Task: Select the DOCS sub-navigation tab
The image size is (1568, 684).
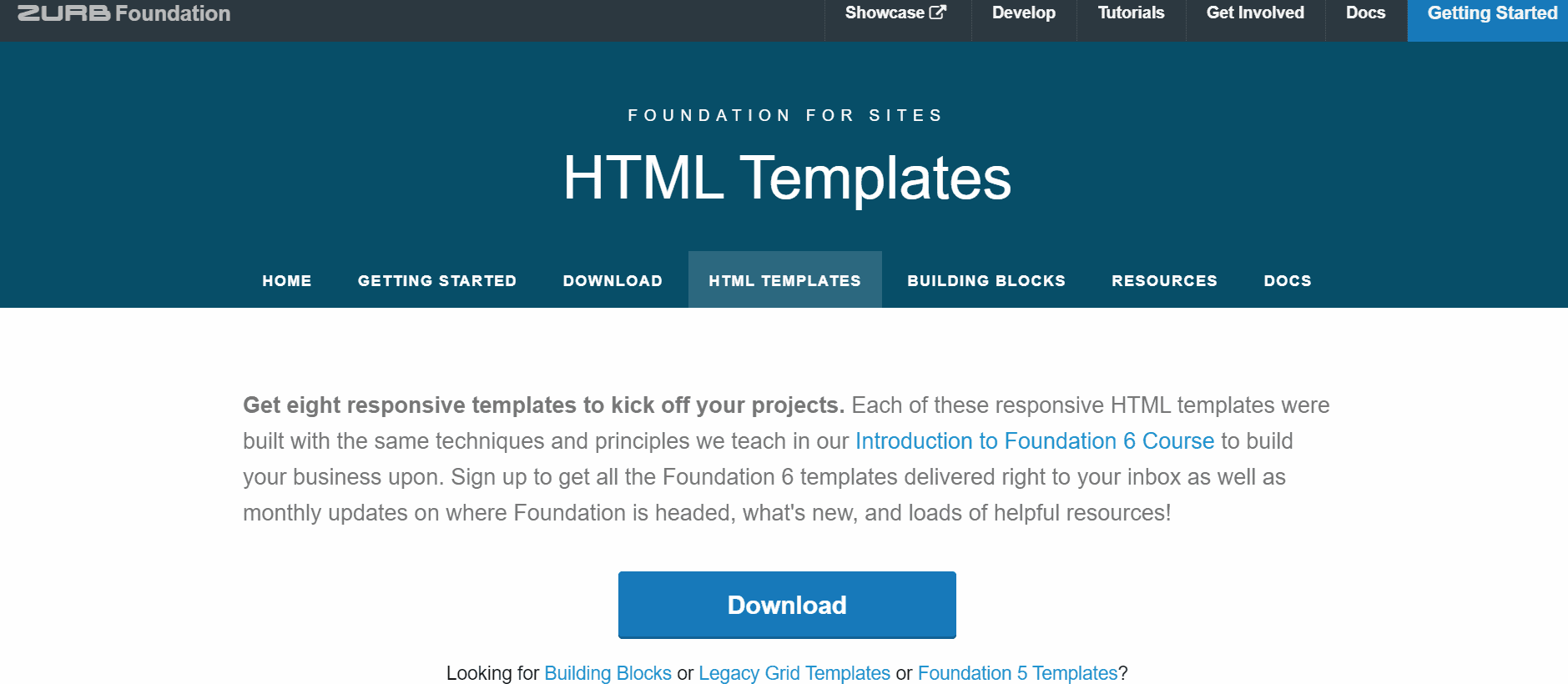Action: coord(1288,280)
